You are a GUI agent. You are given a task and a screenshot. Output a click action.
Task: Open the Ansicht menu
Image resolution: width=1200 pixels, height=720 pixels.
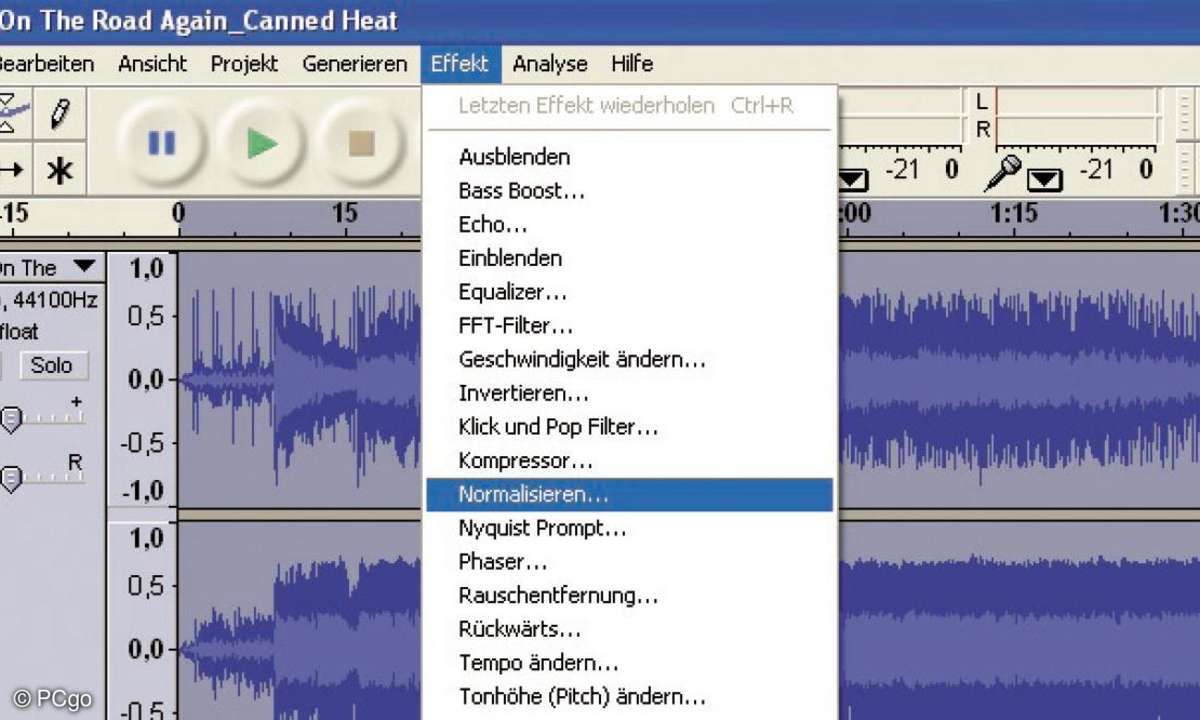152,64
